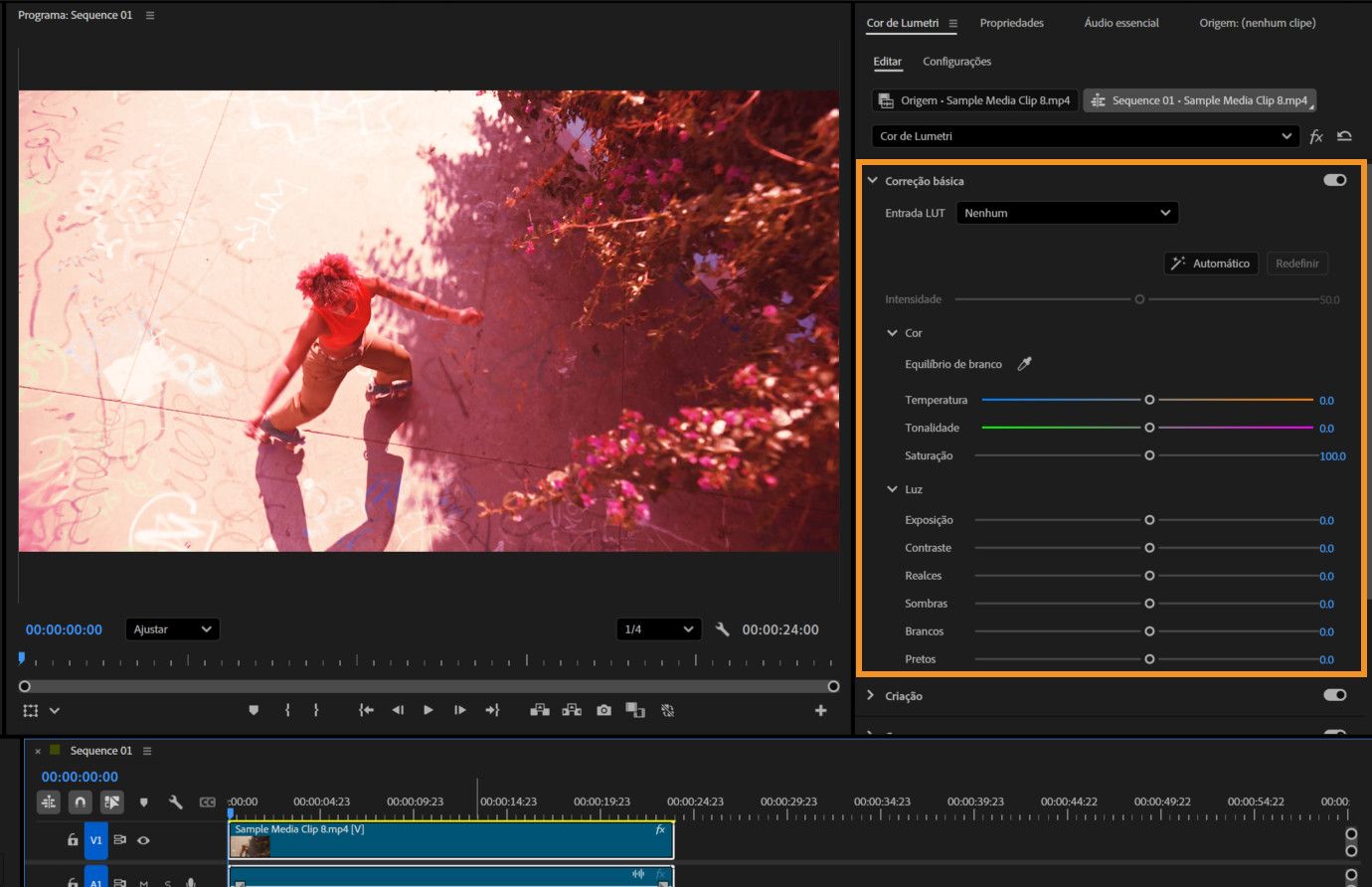
Task: Open the Entrada LUT dropdown
Action: tap(1067, 213)
